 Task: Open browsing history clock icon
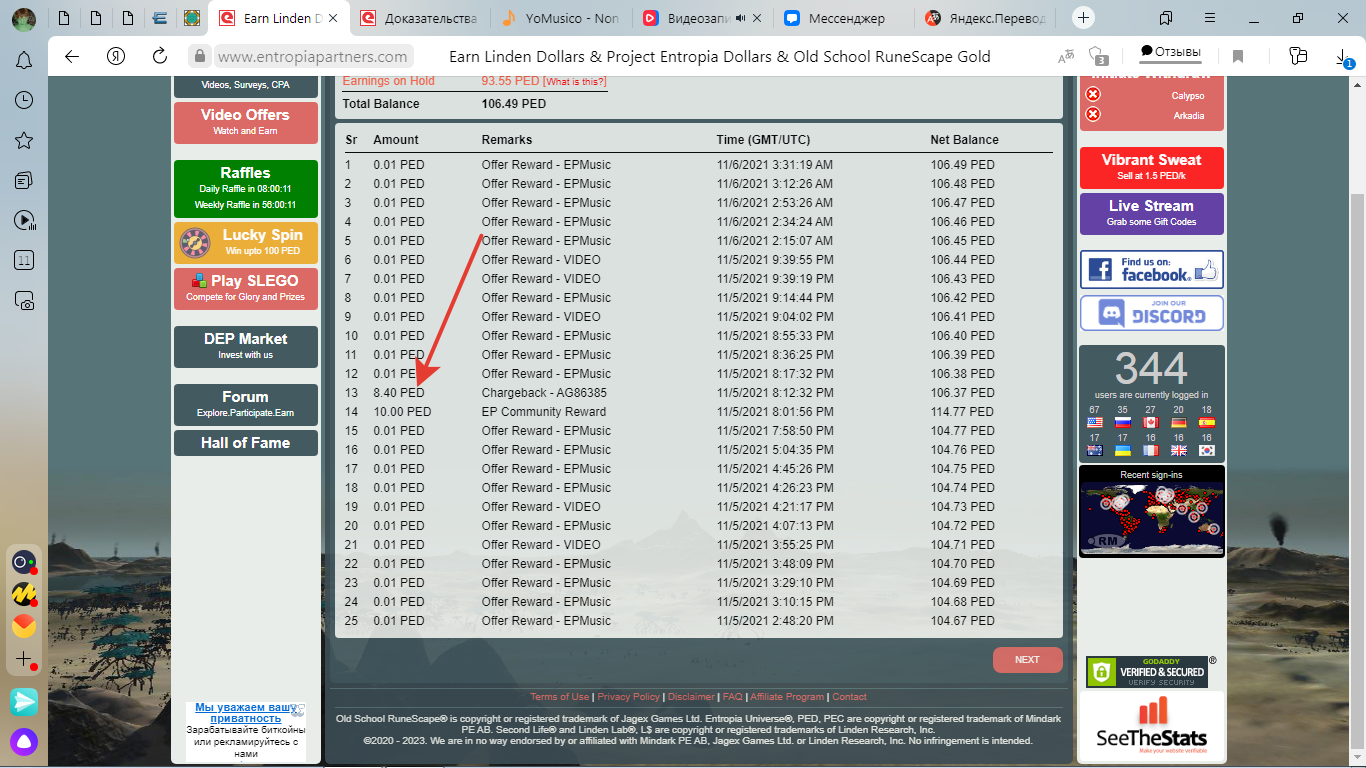[24, 100]
